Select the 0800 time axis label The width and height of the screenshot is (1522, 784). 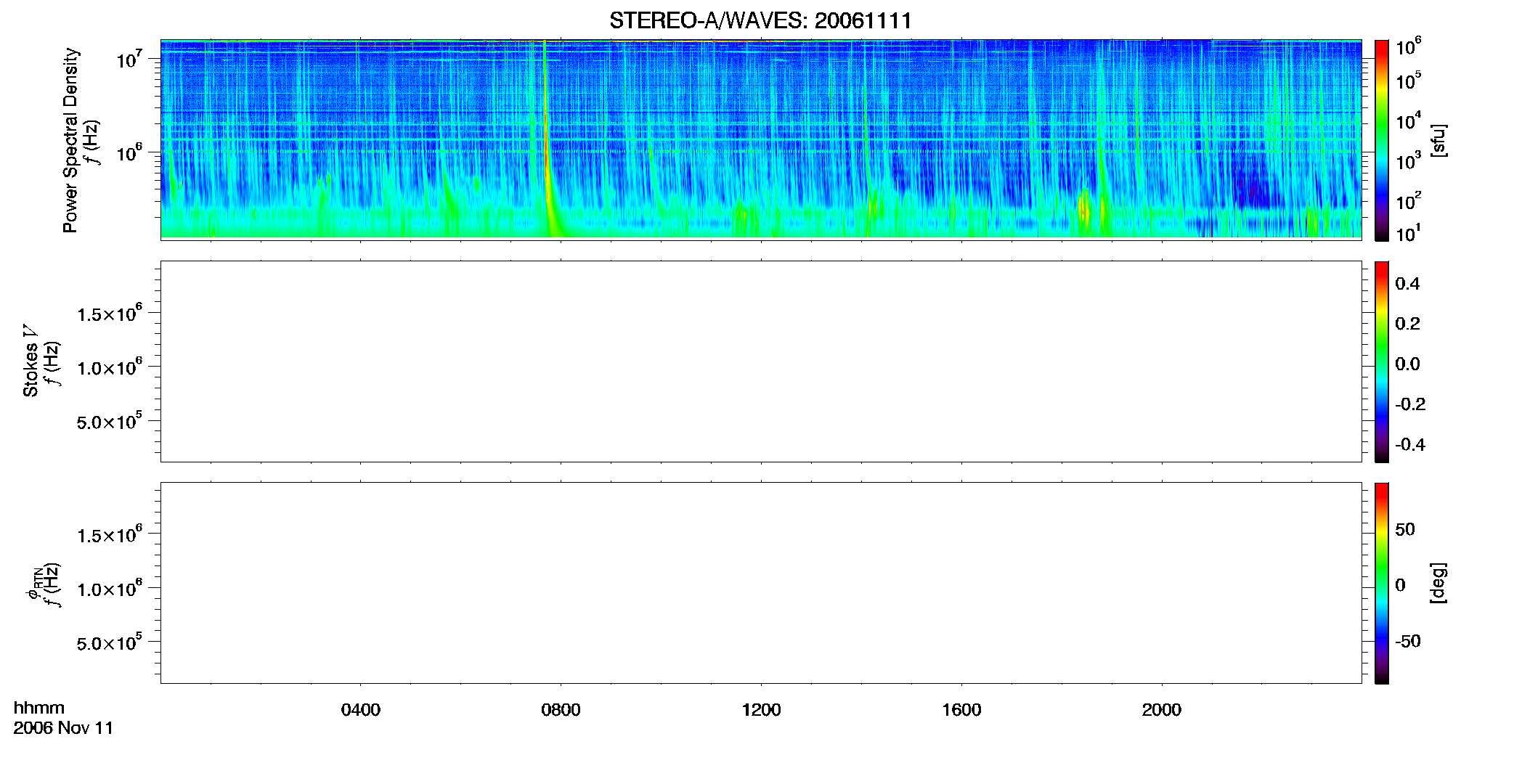(x=561, y=710)
